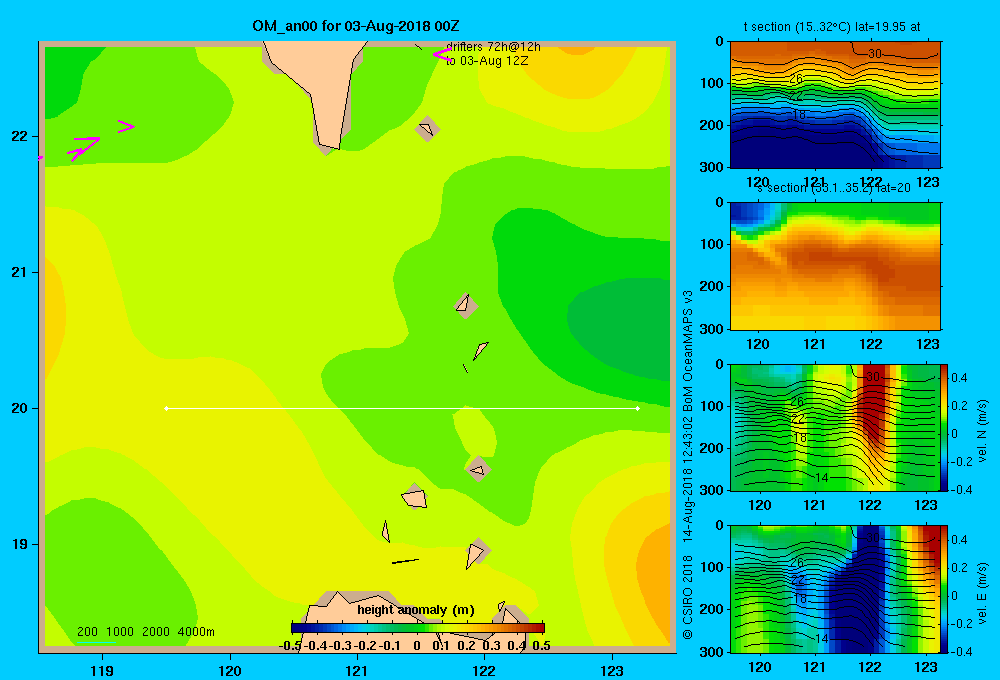Click the vel. N color scale bar
Image resolution: width=1000 pixels, height=680 pixels.
[944, 427]
